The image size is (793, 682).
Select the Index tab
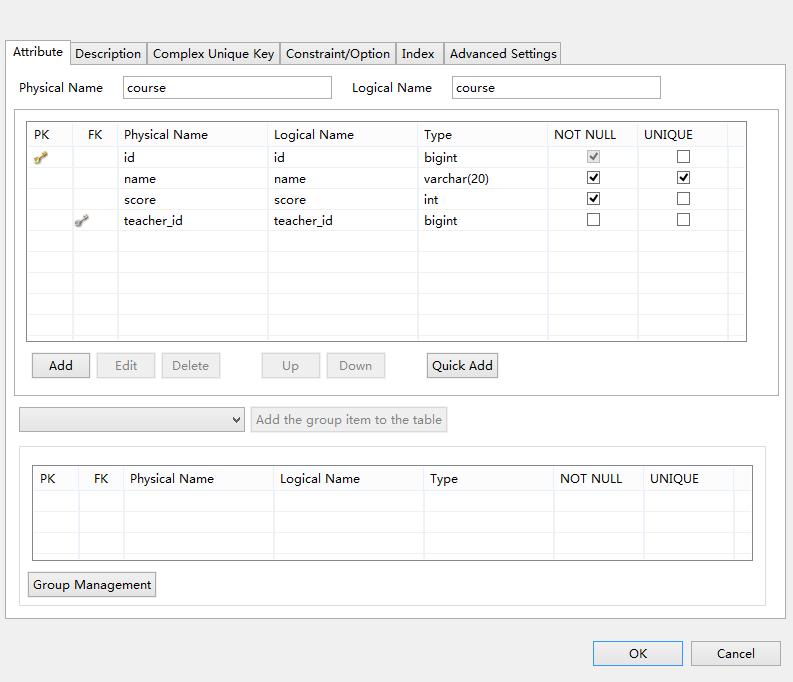click(x=418, y=54)
